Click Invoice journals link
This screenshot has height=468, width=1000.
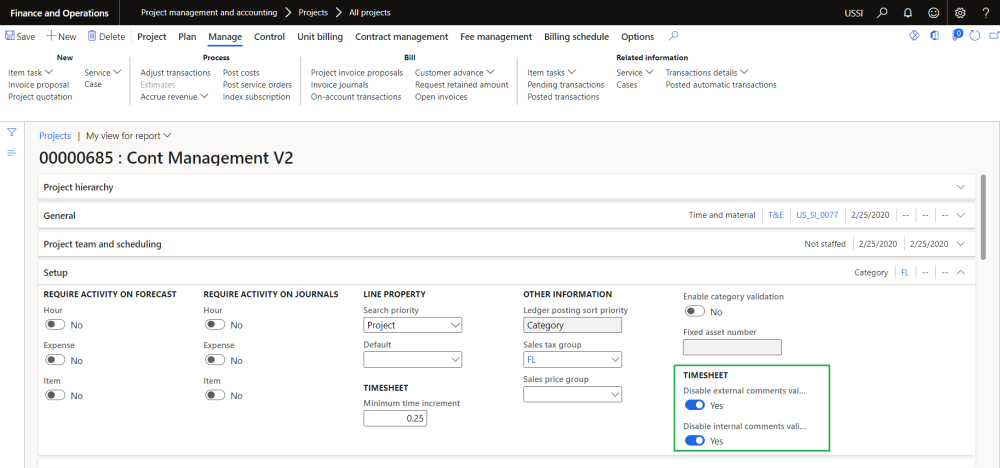click(x=340, y=85)
